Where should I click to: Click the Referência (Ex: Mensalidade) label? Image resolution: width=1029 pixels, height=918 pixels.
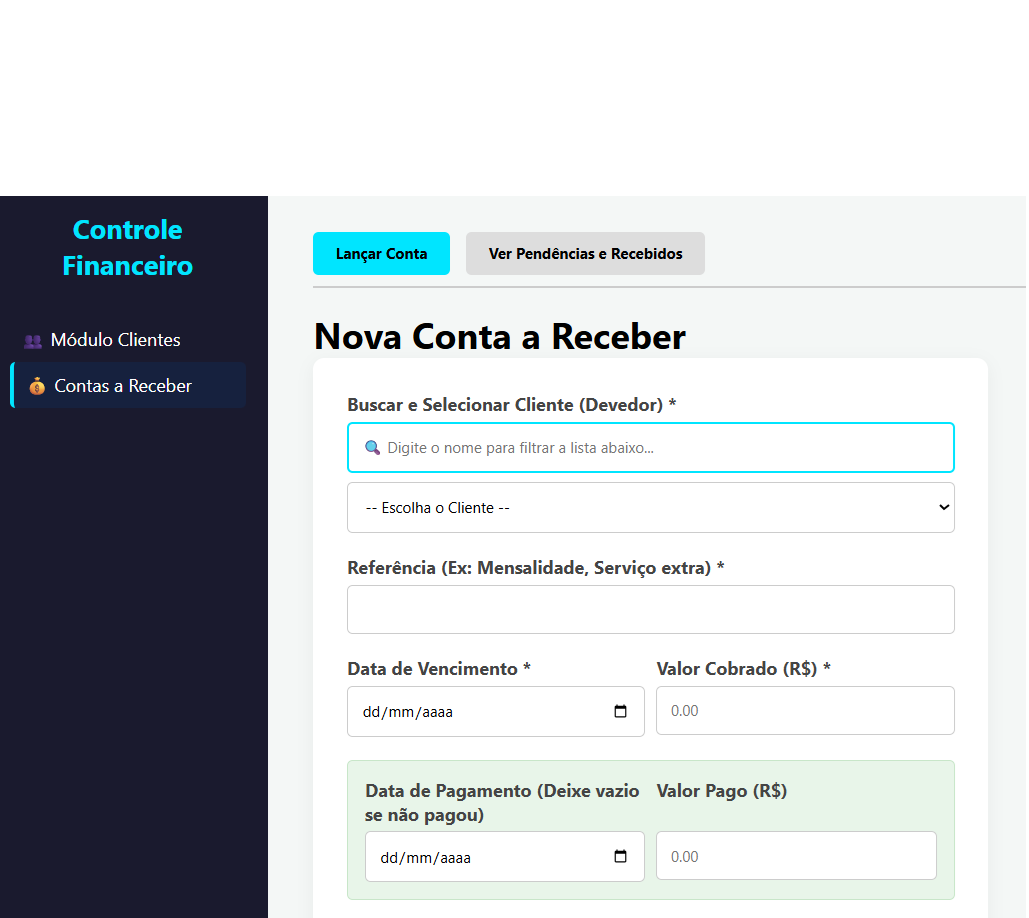(x=536, y=568)
